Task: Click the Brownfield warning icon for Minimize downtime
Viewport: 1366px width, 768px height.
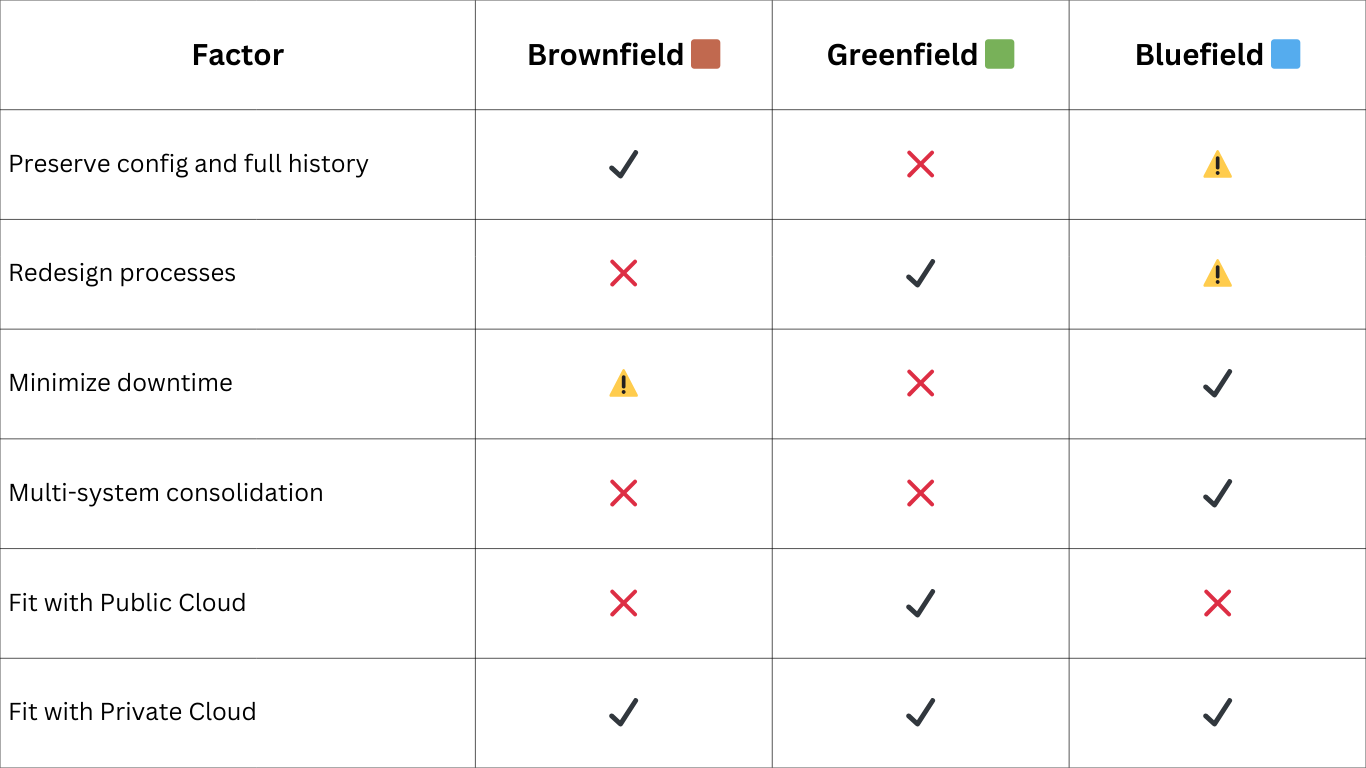Action: pos(623,384)
